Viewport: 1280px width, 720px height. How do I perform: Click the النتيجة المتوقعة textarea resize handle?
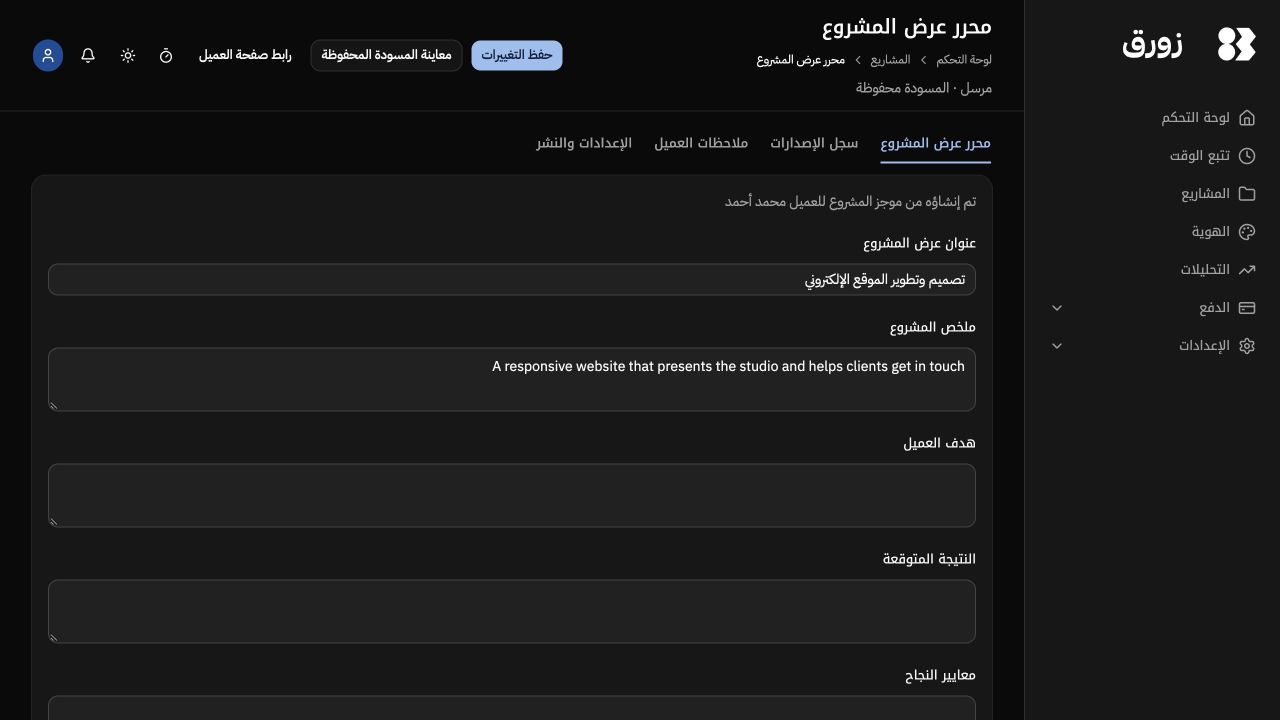(x=54, y=637)
